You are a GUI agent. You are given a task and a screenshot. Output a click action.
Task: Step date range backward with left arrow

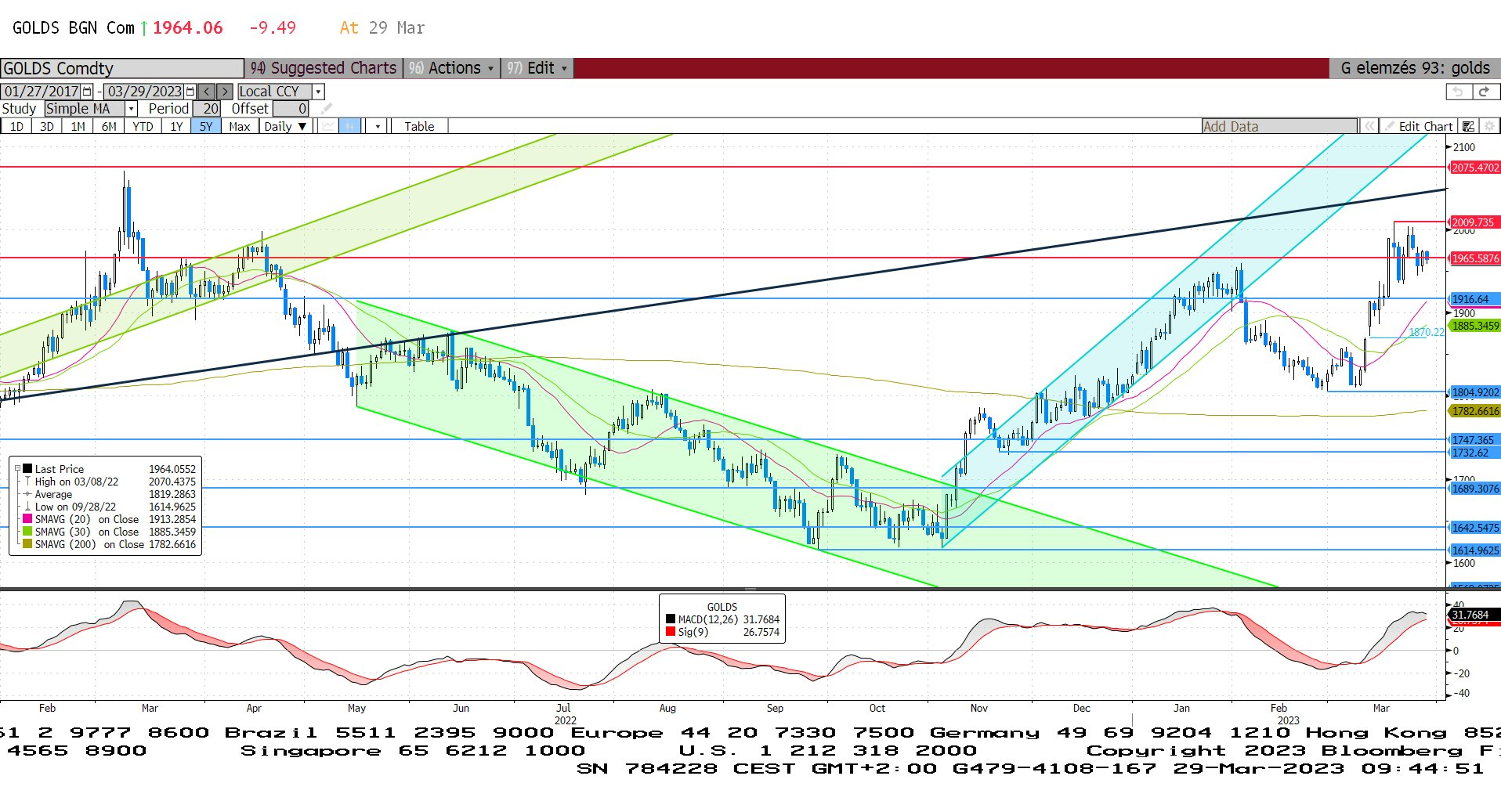point(207,92)
